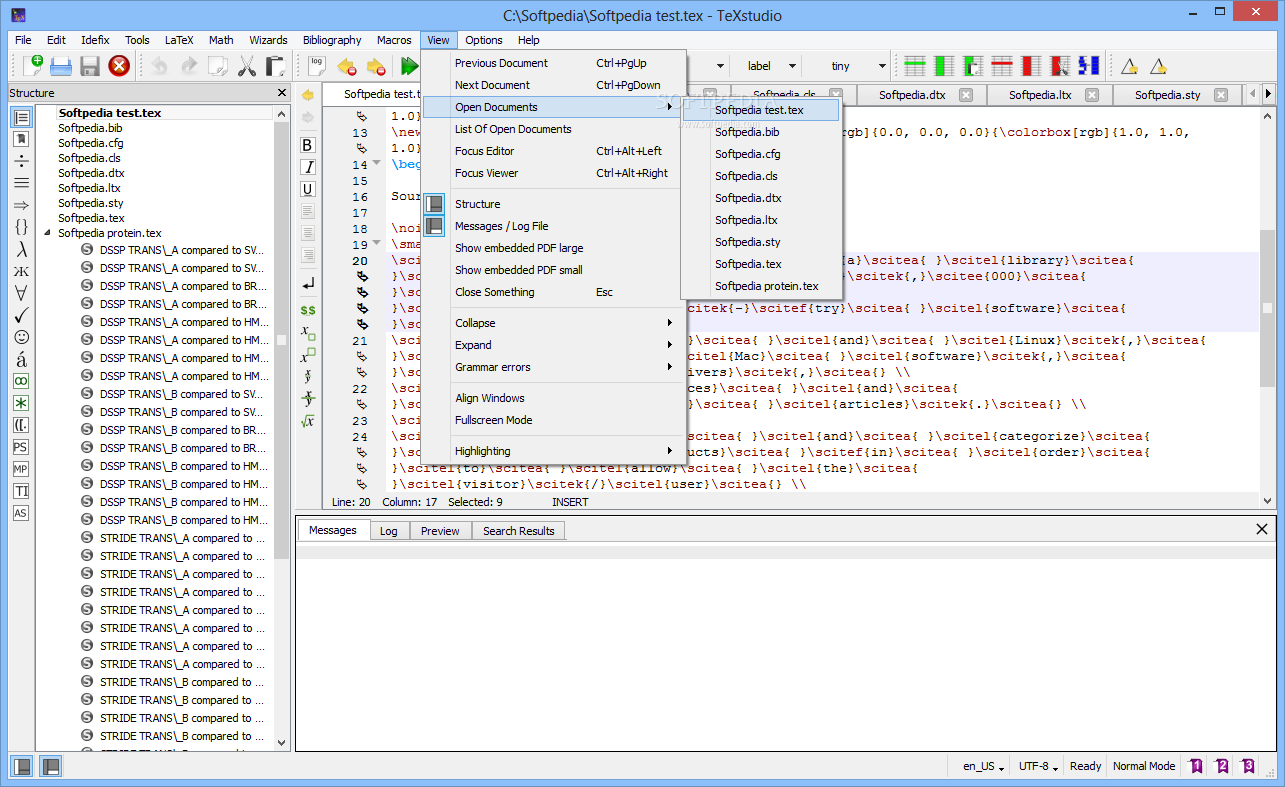1285x787 pixels.
Task: Click the red circle X close-document icon
Action: [x=119, y=66]
